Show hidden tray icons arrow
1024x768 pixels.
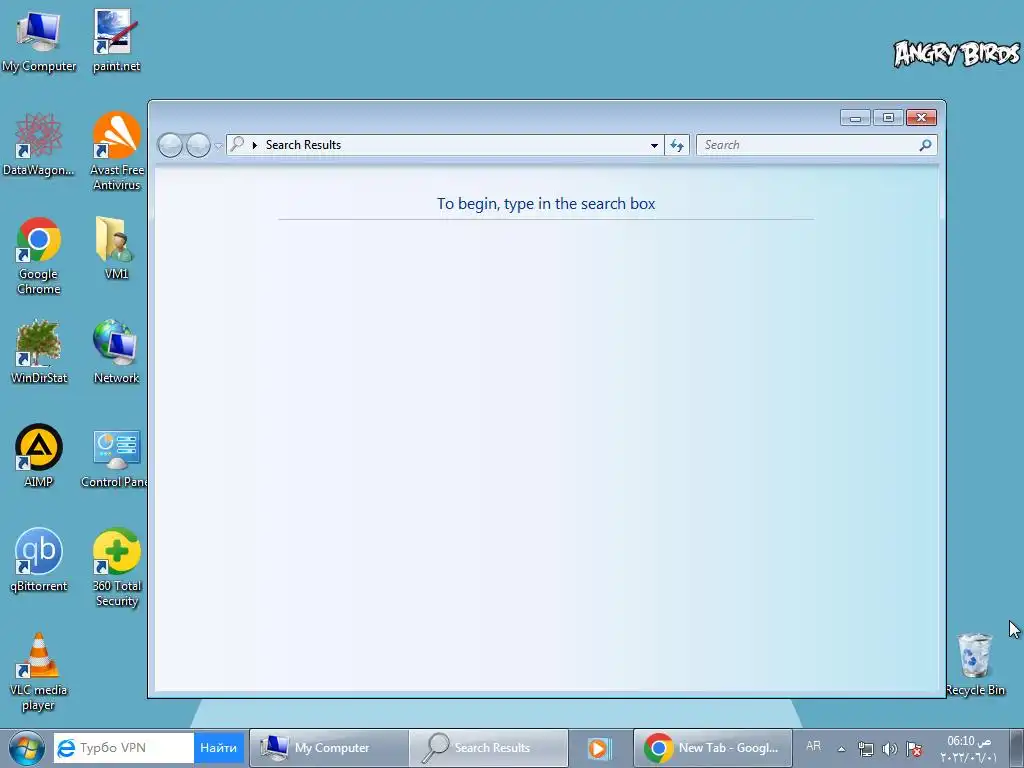tap(842, 749)
